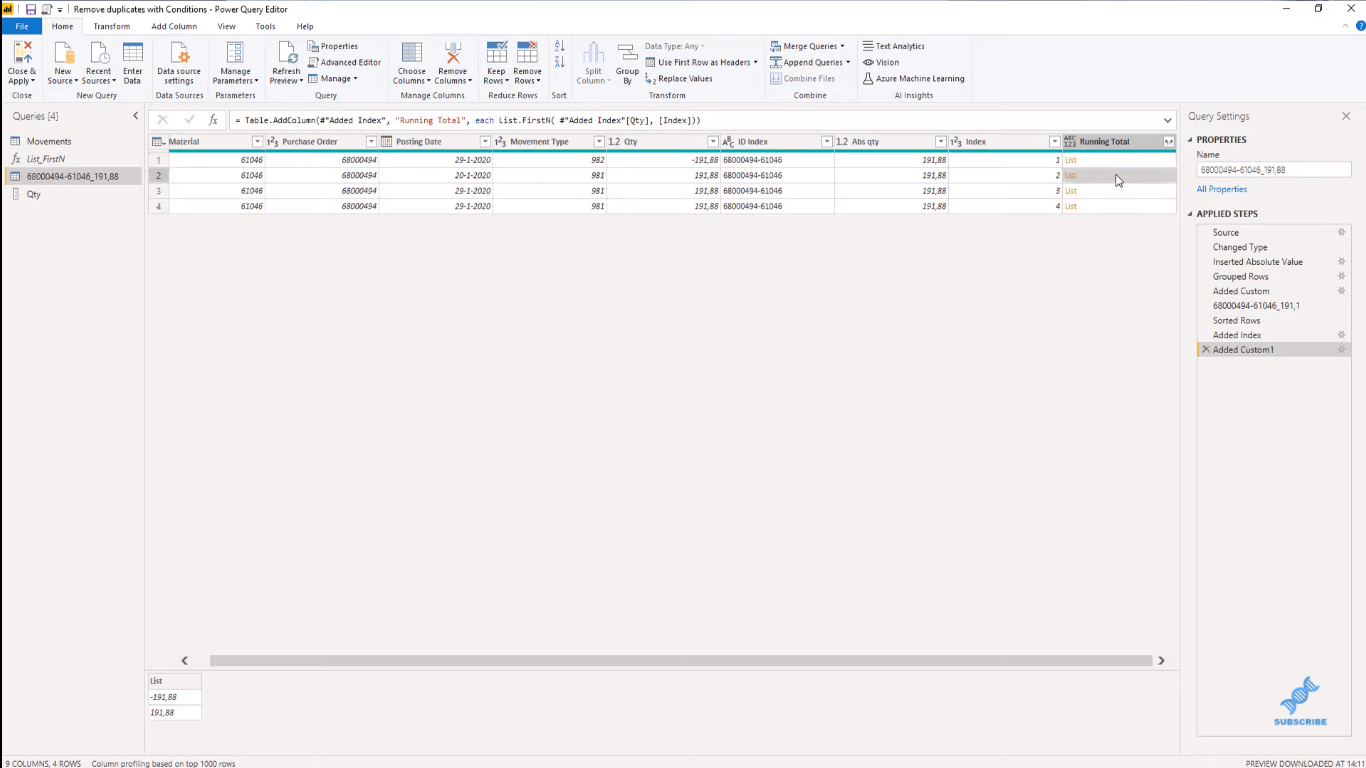Click the horizontal table scrollbar

[680, 661]
